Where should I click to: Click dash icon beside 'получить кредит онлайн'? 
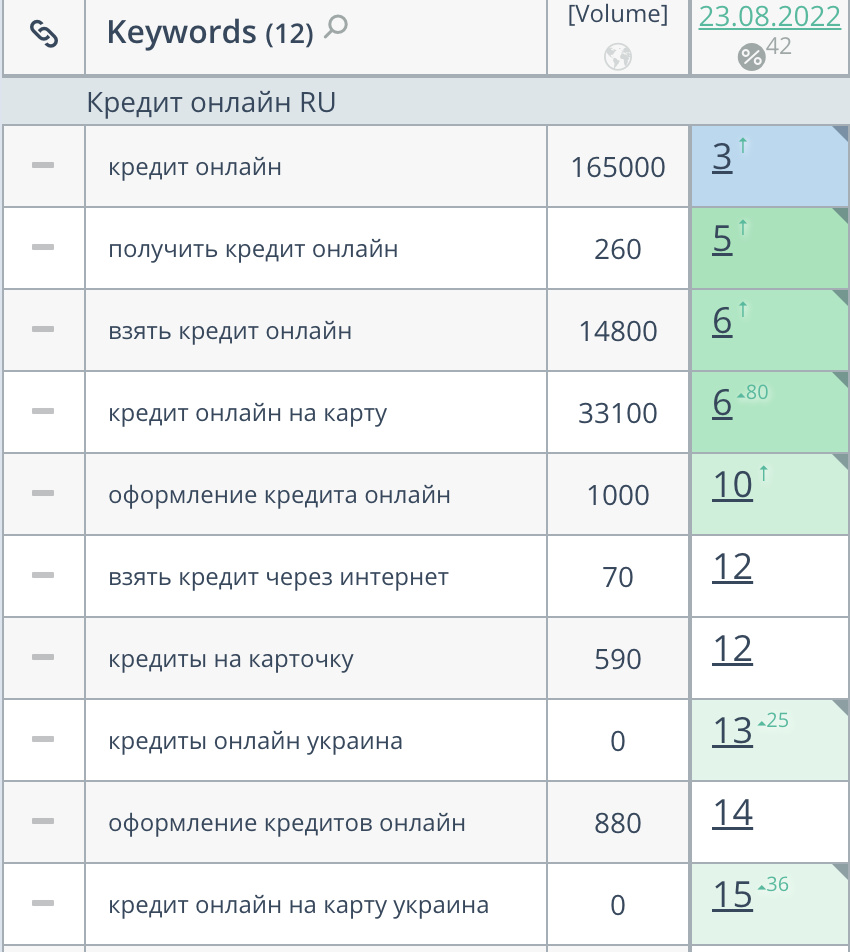click(43, 247)
